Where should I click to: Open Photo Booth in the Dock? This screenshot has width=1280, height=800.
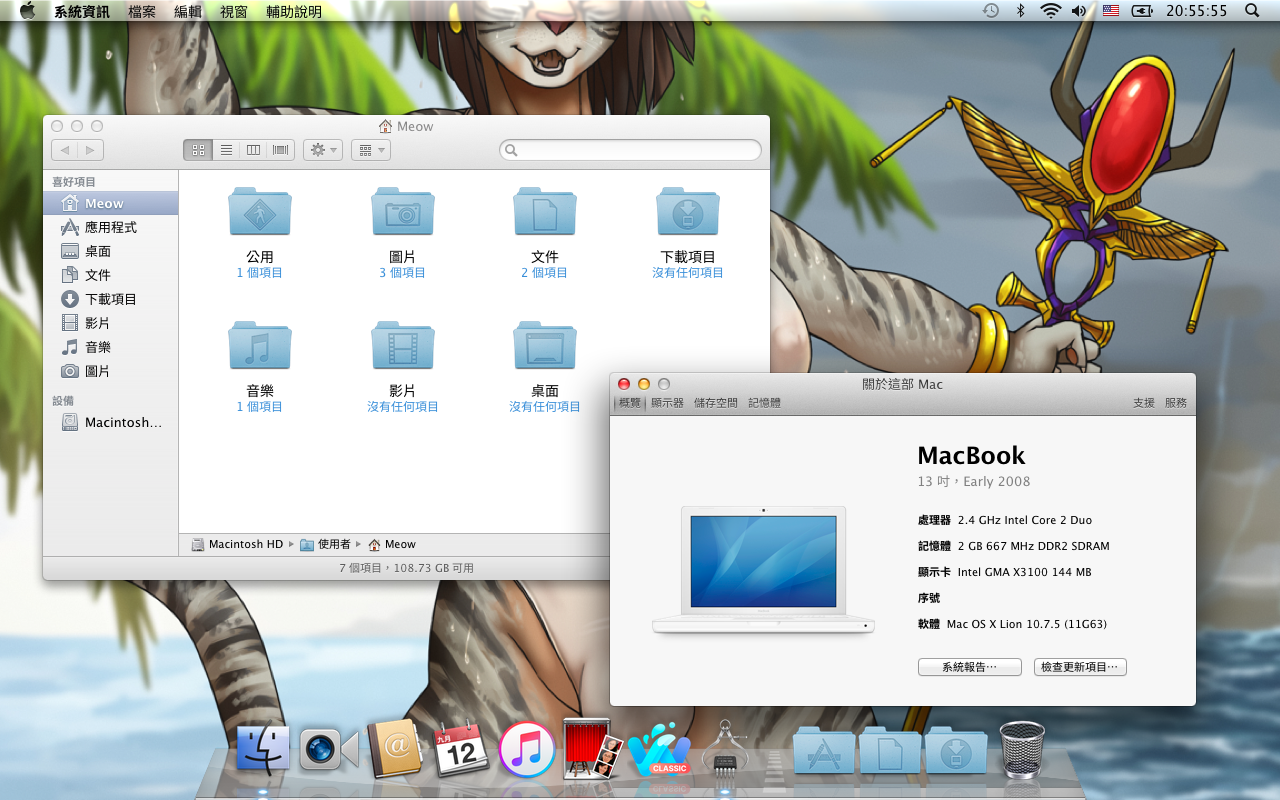[592, 750]
